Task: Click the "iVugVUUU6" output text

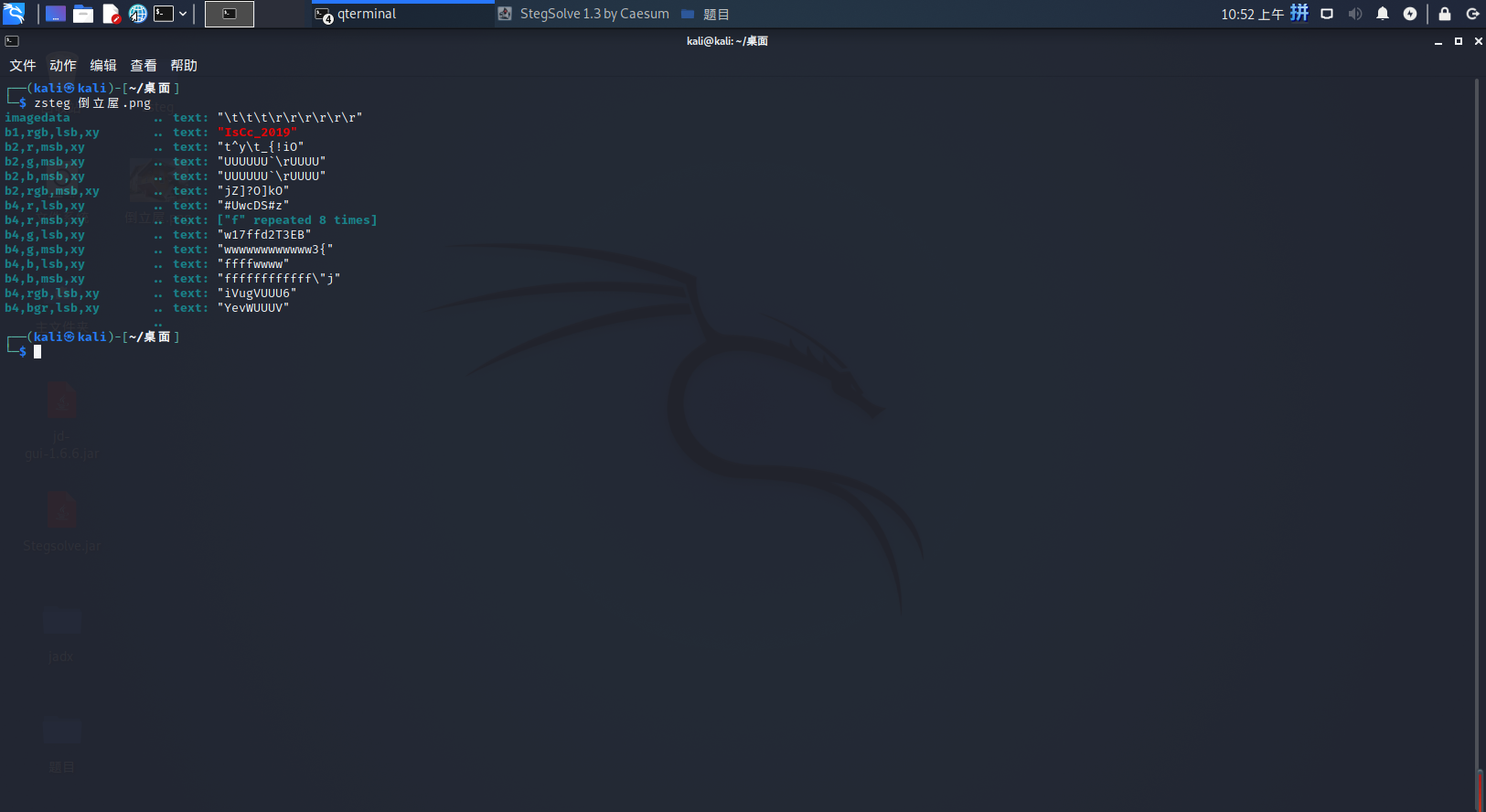Action: tap(257, 294)
